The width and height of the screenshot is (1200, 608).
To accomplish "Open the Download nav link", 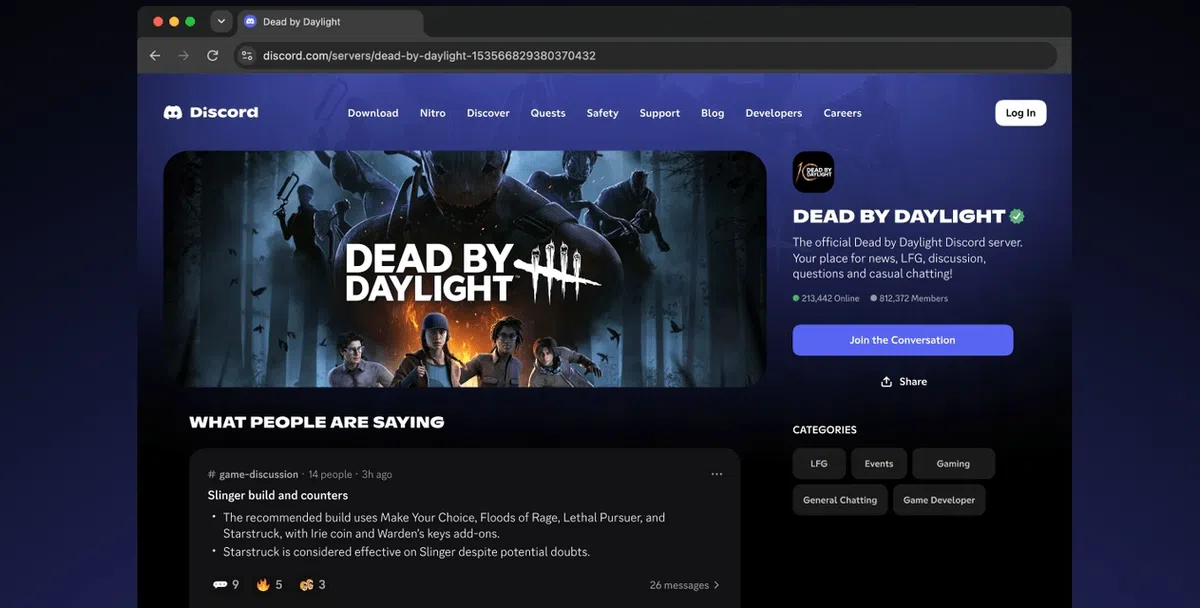I will 373,113.
